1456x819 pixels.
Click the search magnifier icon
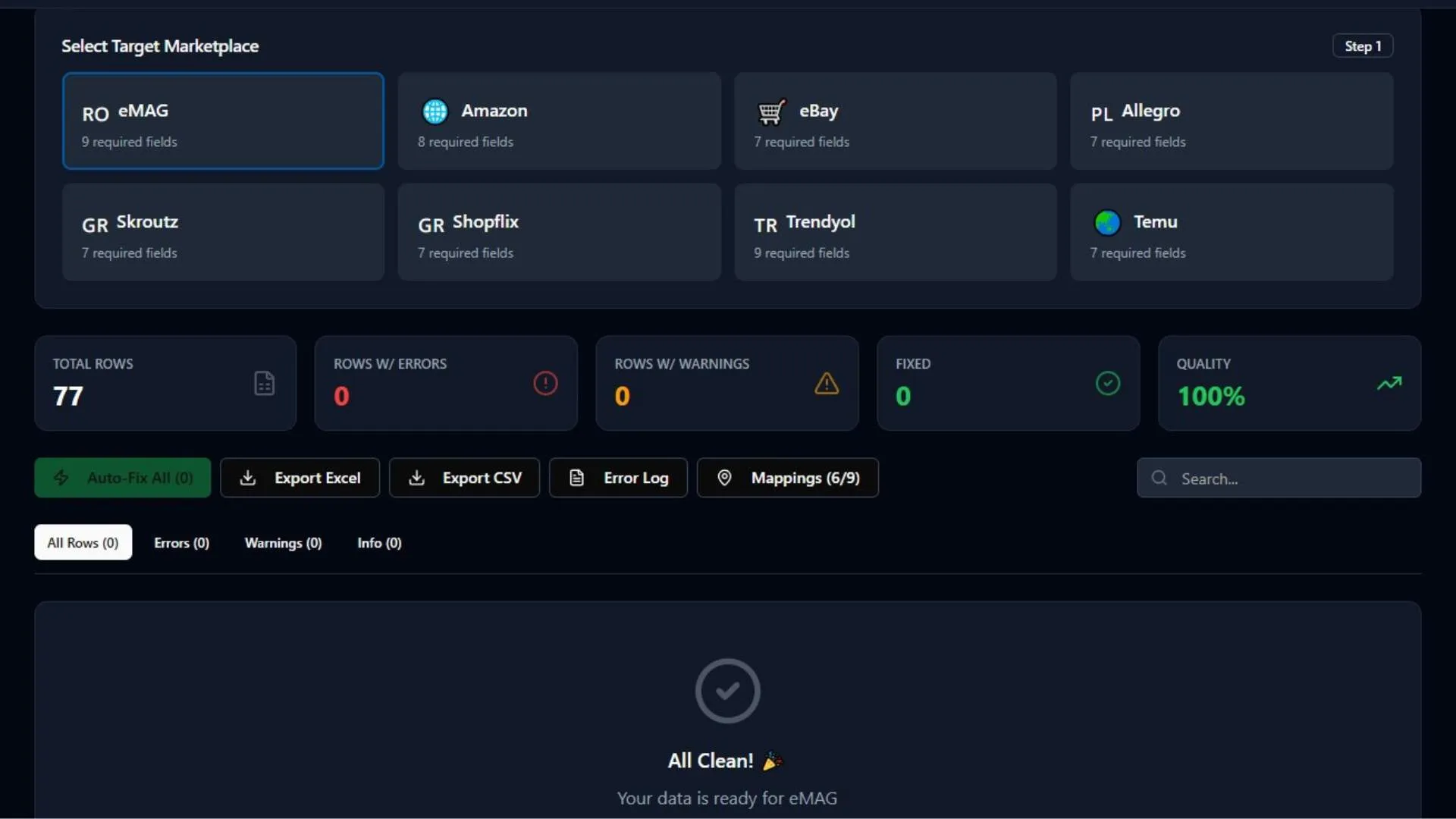(1159, 478)
